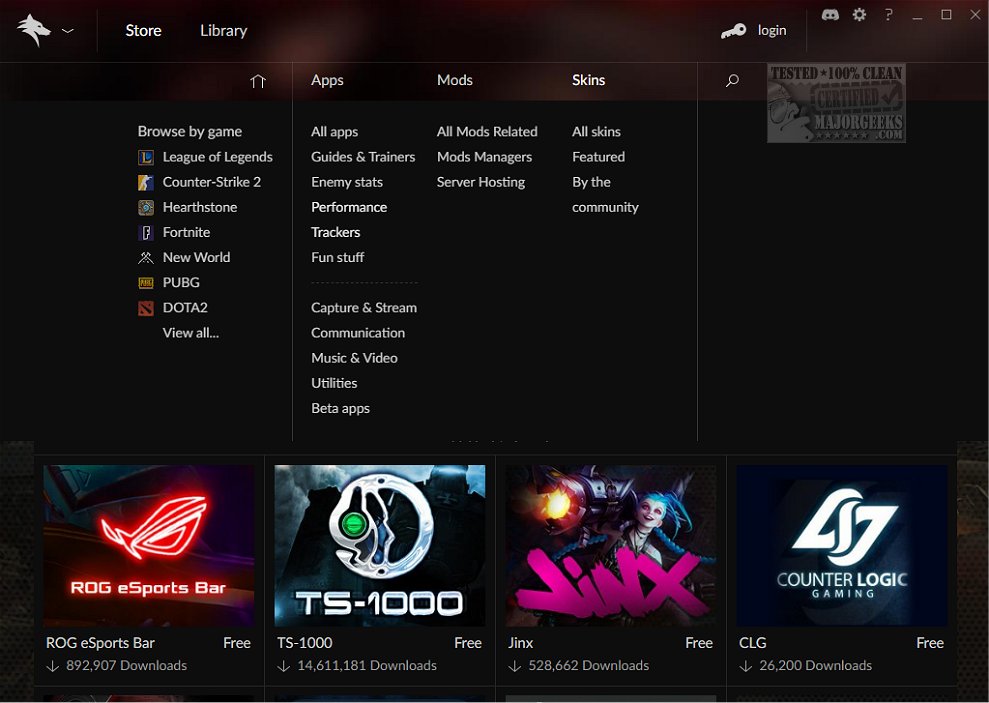Open All Mods Related
The width and height of the screenshot is (989, 703).
(x=487, y=132)
